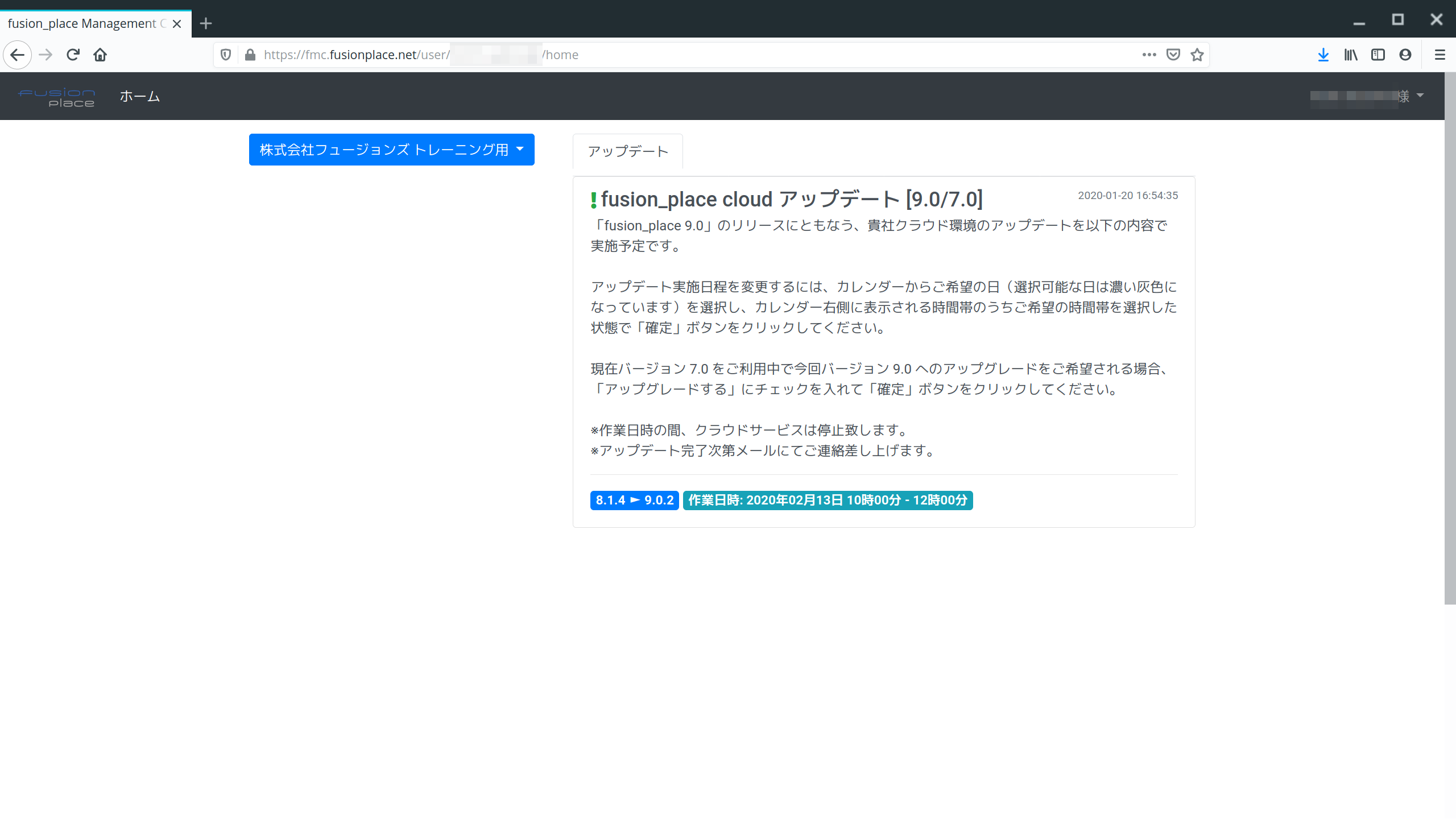Open the ホーム navigation link
1456x819 pixels.
click(x=139, y=96)
